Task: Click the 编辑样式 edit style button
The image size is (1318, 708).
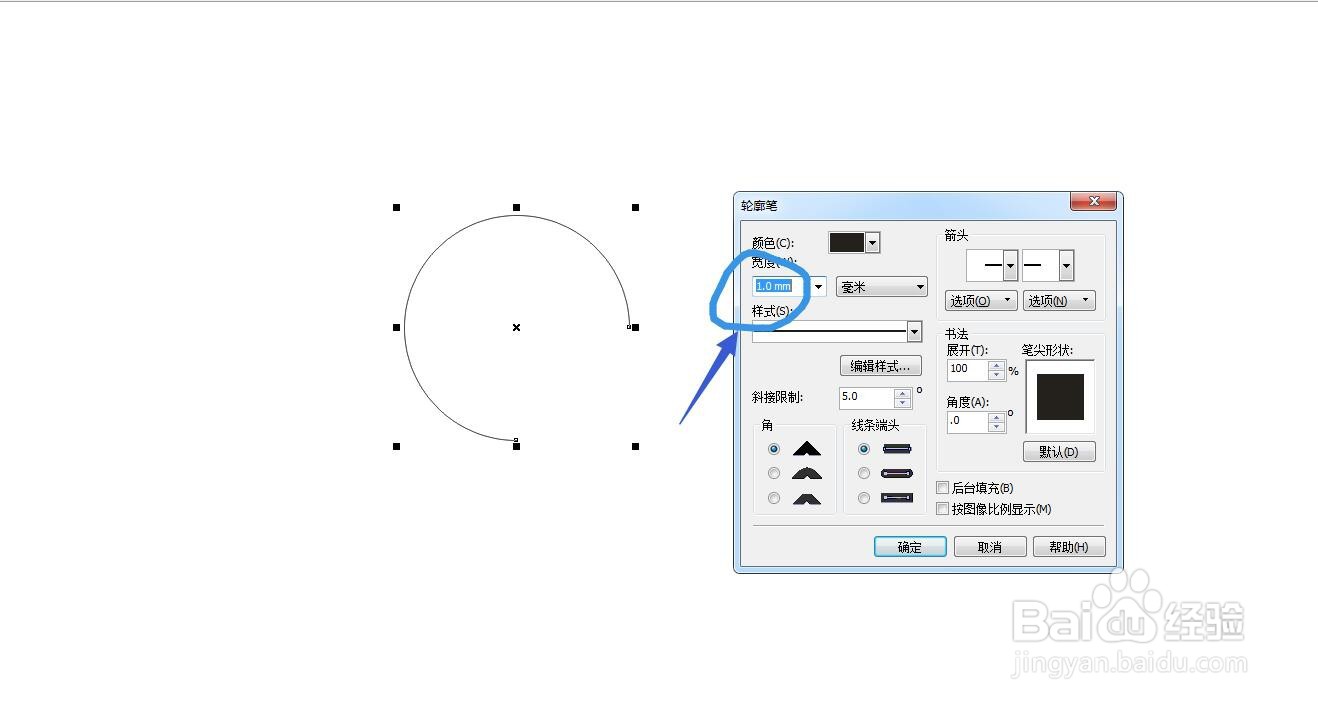Action: [880, 366]
